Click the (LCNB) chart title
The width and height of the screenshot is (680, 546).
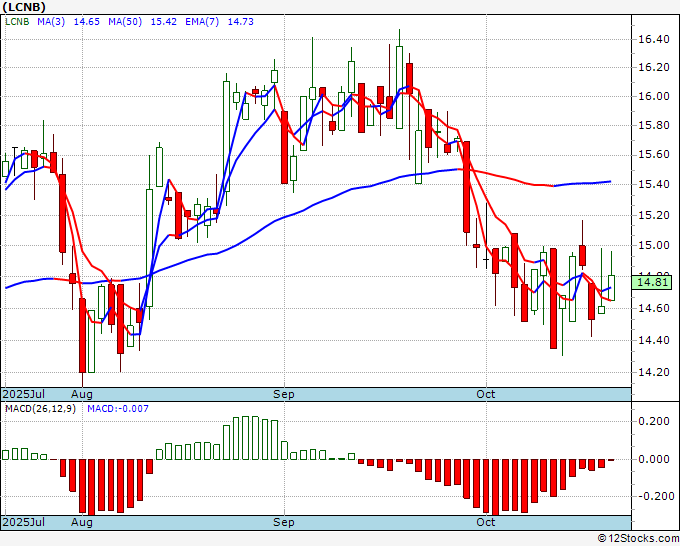click(x=24, y=7)
